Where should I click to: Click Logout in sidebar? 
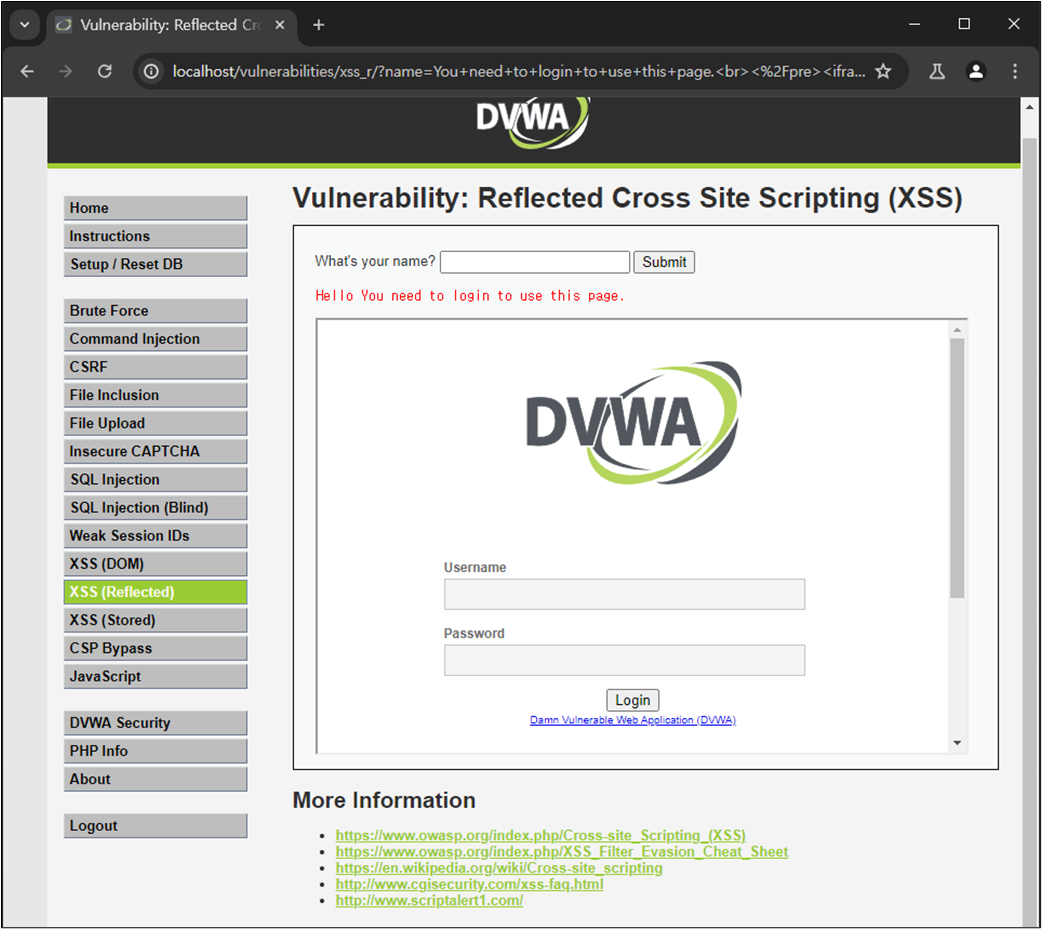(x=156, y=825)
